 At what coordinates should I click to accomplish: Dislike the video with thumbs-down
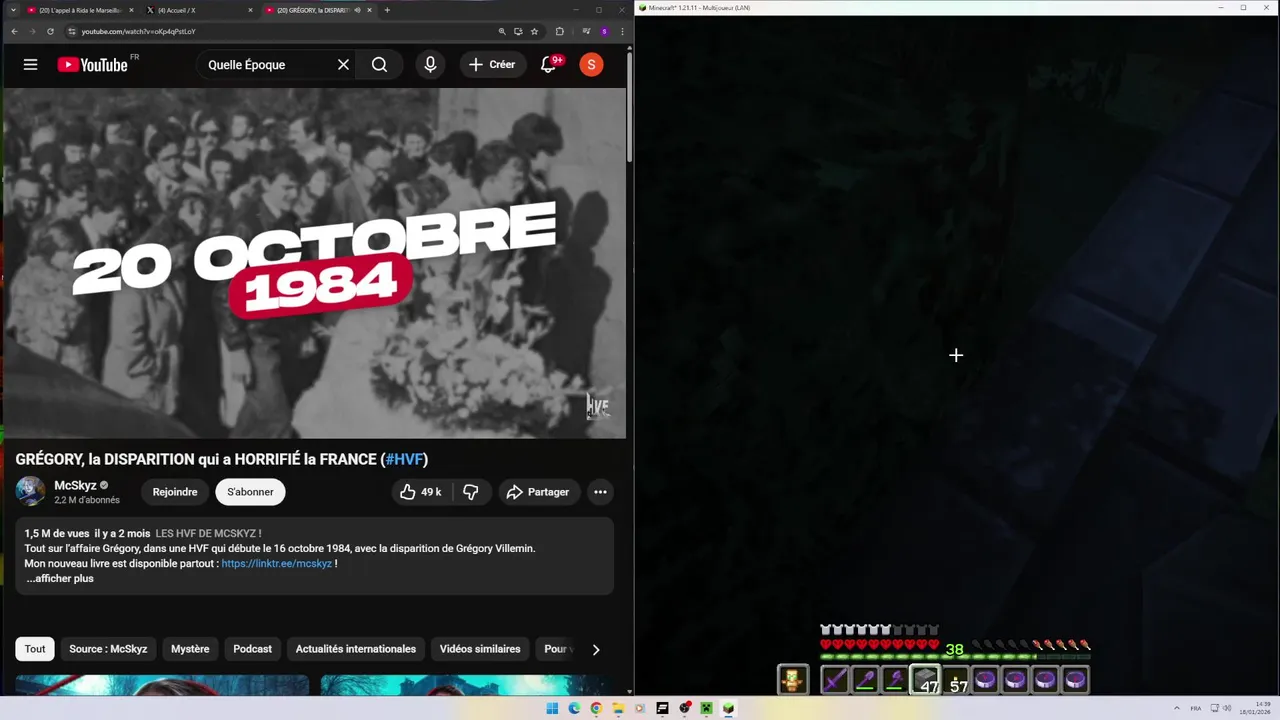tap(470, 492)
